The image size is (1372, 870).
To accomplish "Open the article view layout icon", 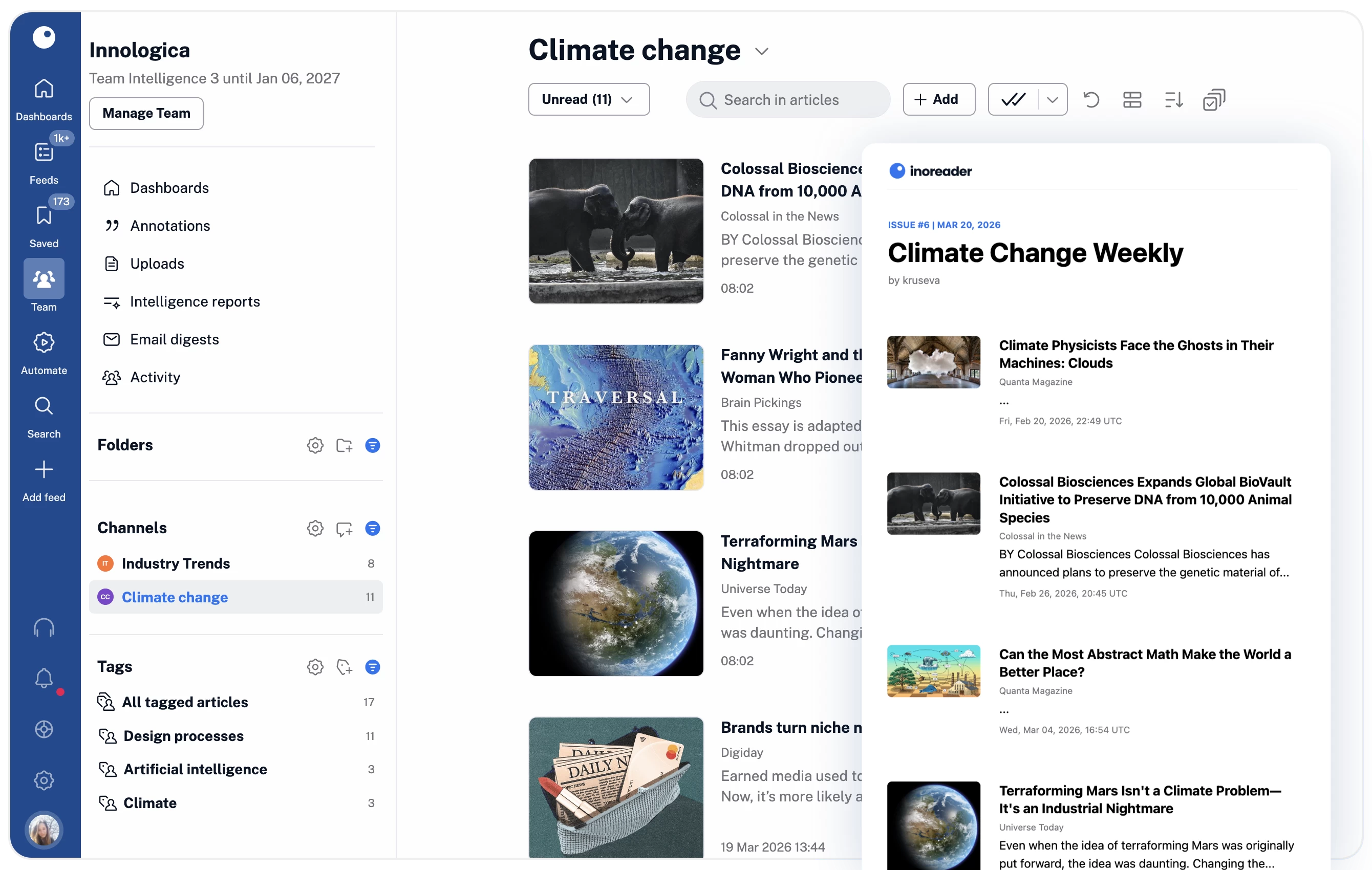I will [1131, 100].
